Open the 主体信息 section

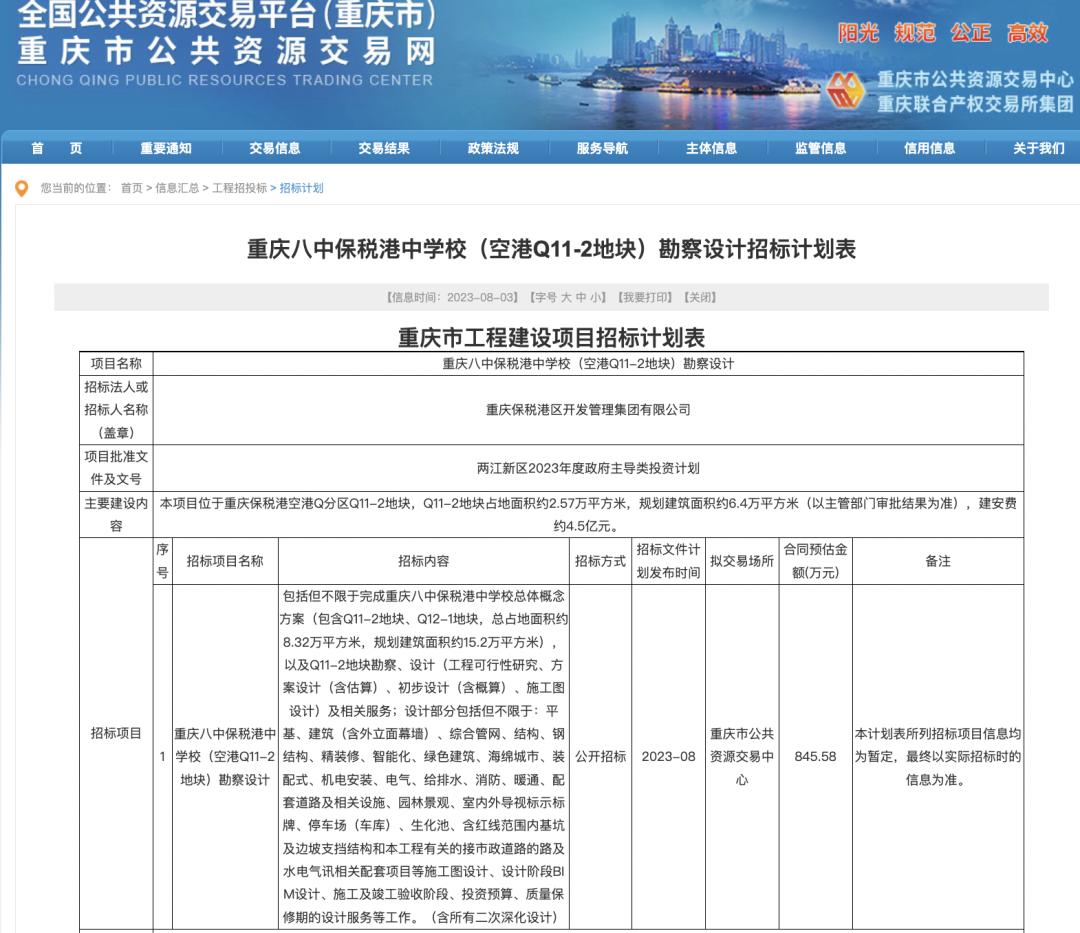tap(710, 148)
